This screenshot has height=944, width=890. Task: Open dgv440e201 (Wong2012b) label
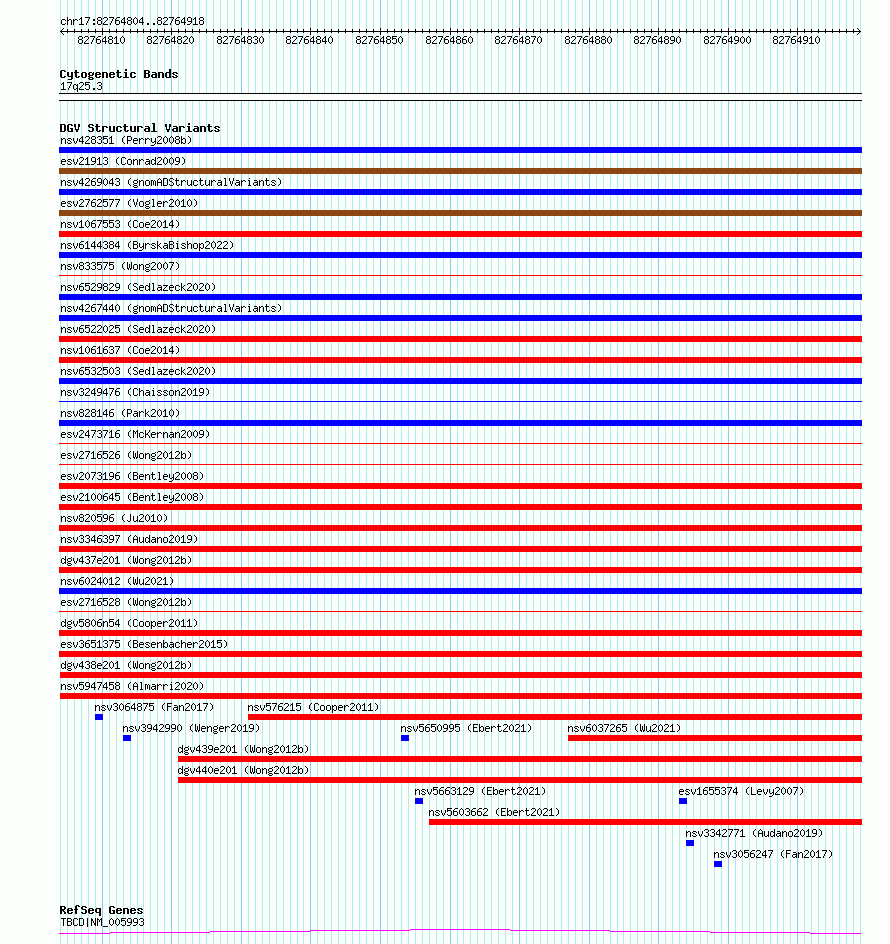pos(243,771)
